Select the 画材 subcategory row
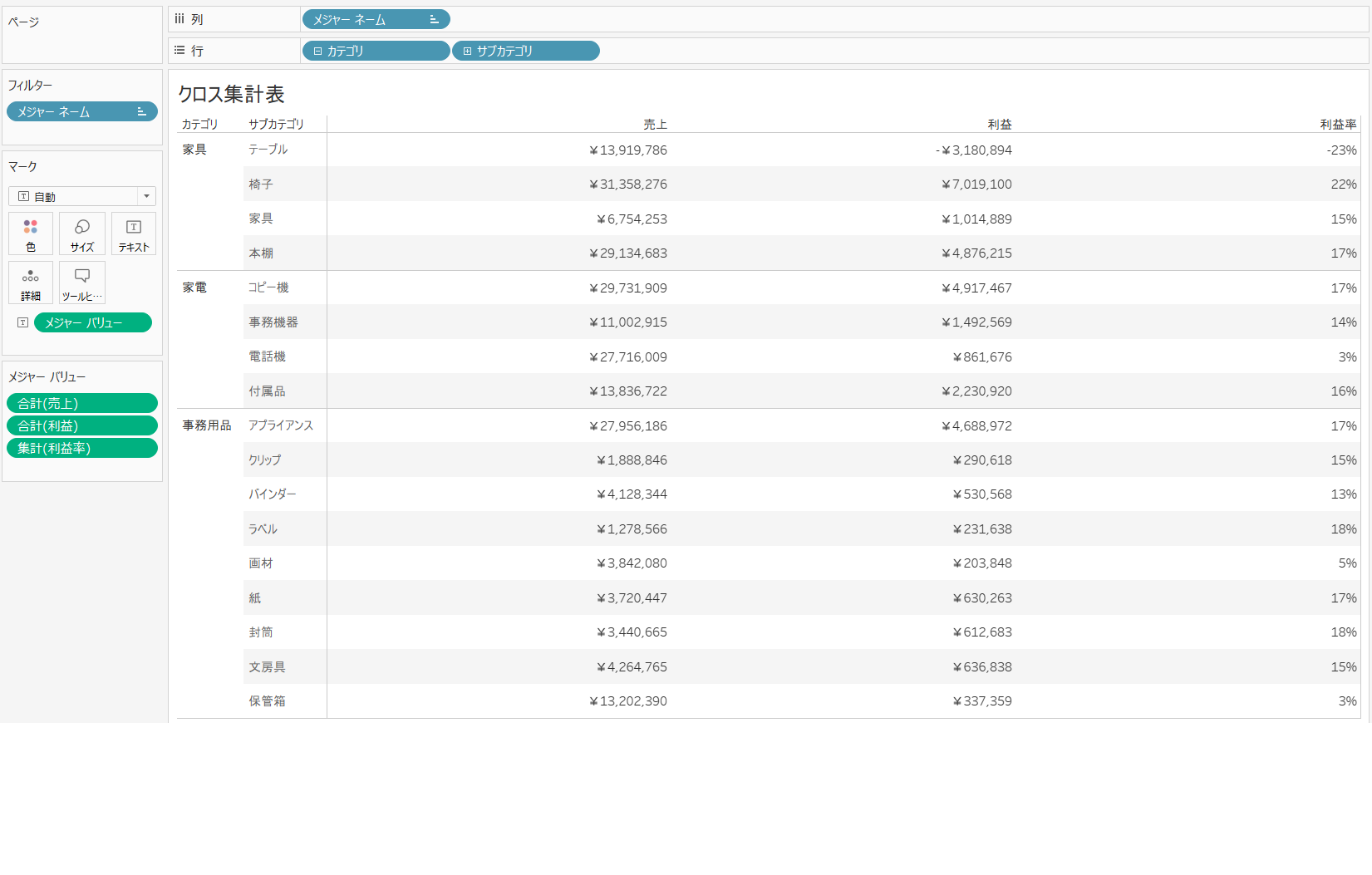Image resolution: width=1372 pixels, height=875 pixels. (261, 563)
